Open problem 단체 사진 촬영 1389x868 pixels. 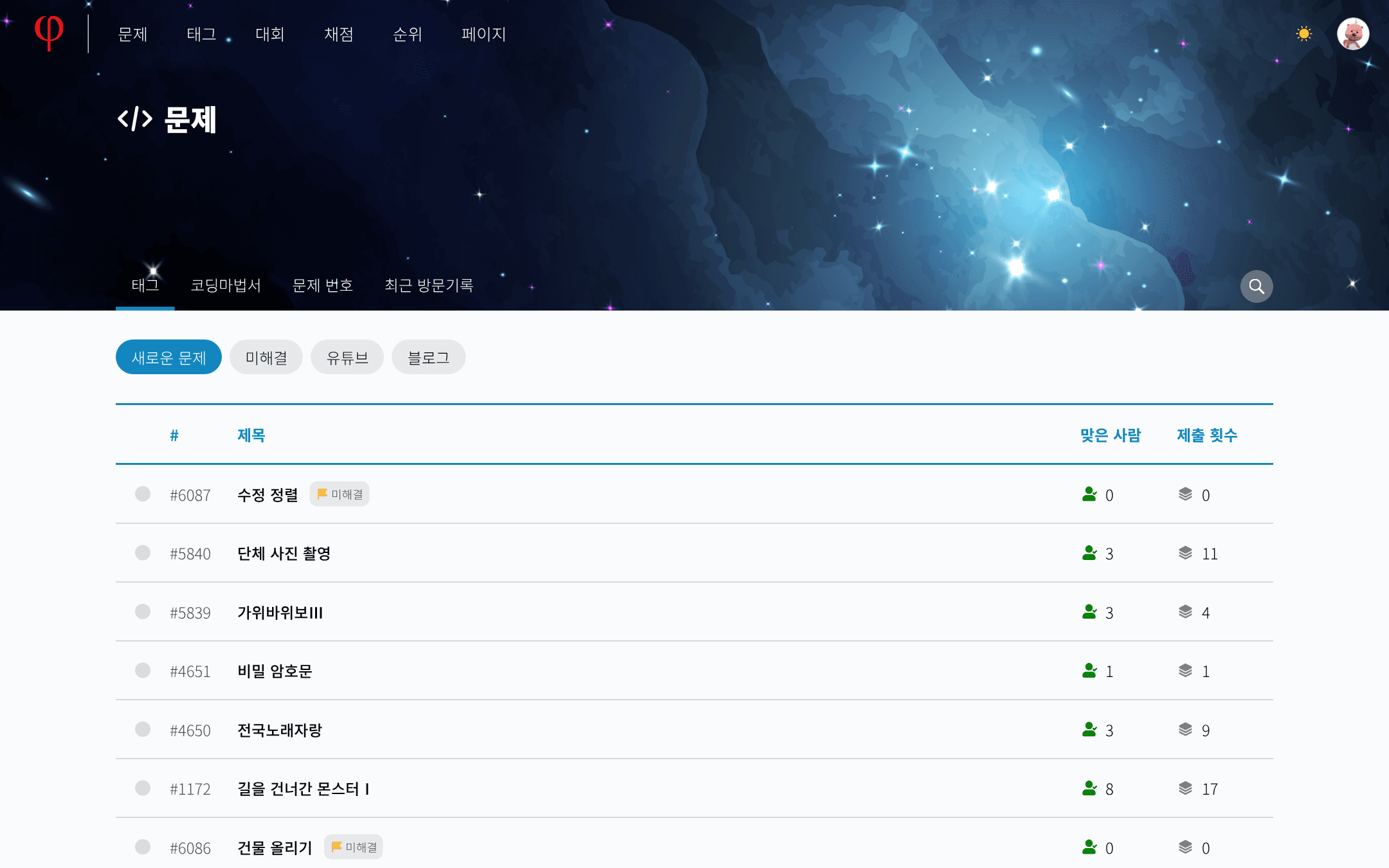click(284, 554)
